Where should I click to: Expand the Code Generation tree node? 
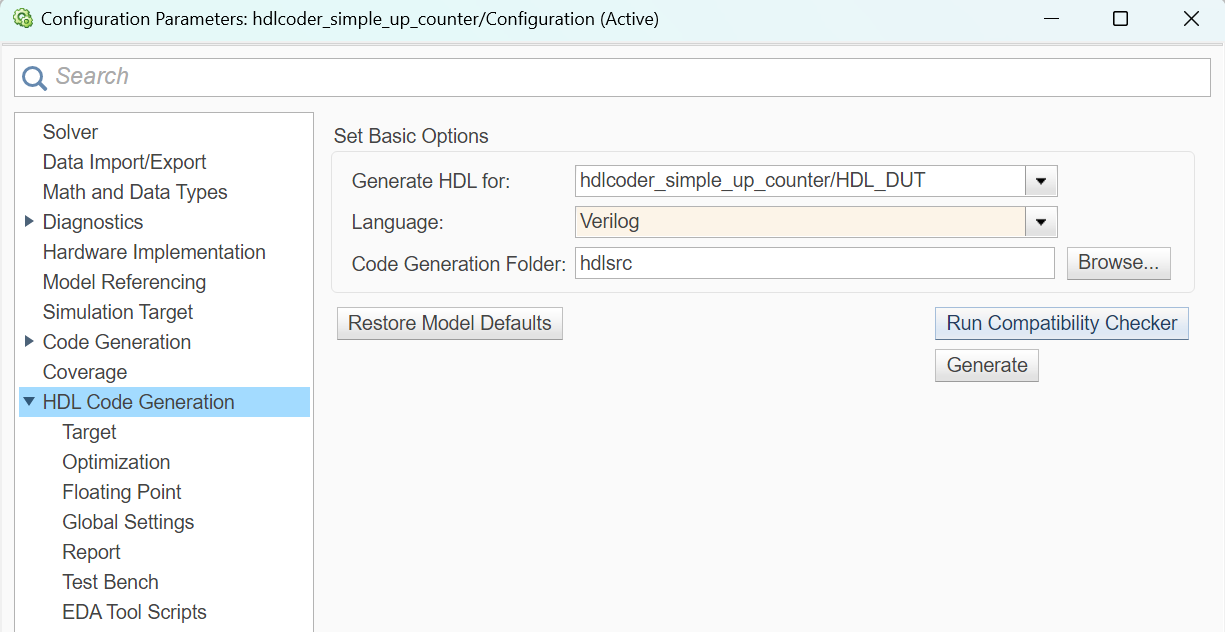pos(28,342)
